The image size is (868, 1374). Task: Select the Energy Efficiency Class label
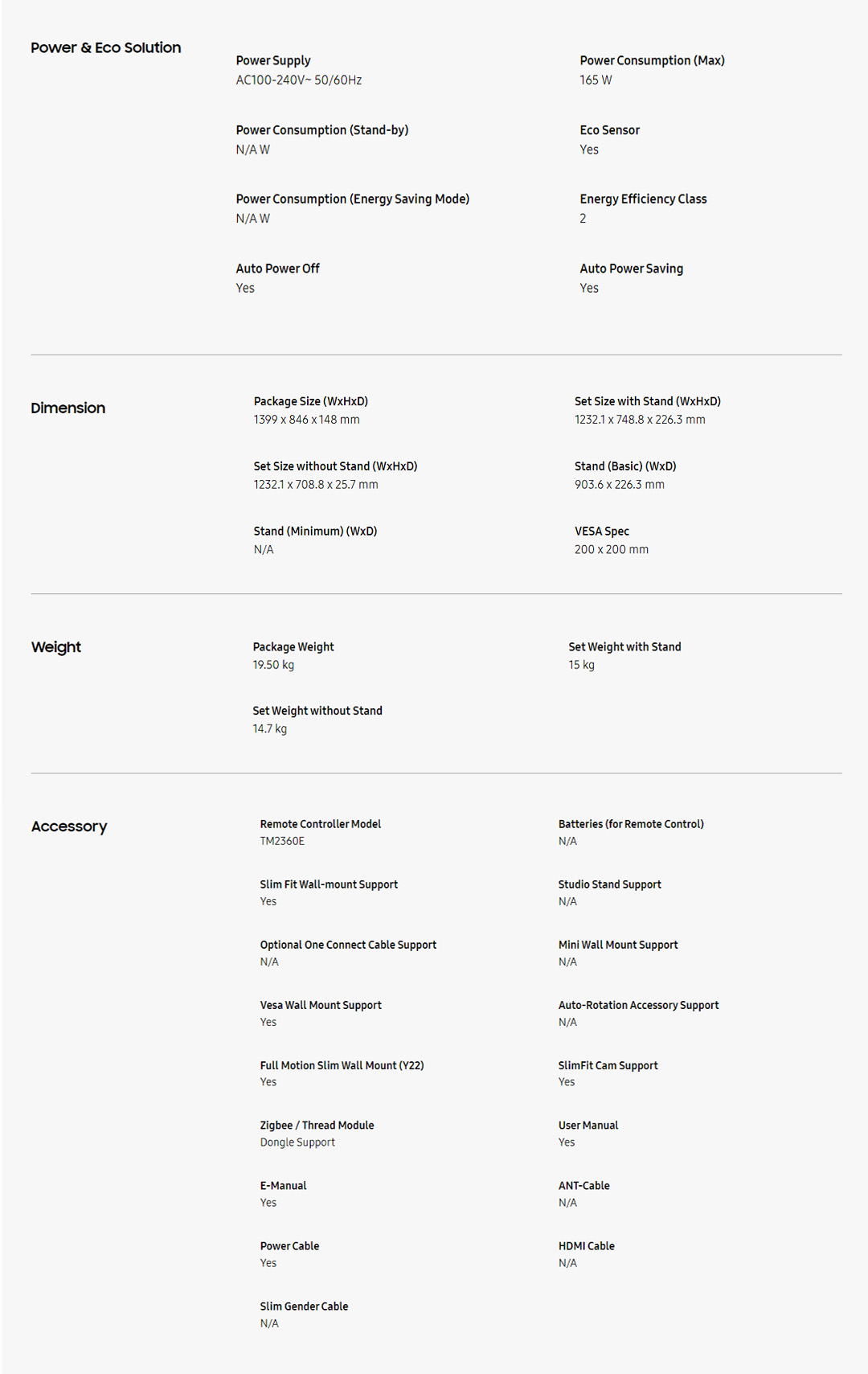(x=643, y=199)
